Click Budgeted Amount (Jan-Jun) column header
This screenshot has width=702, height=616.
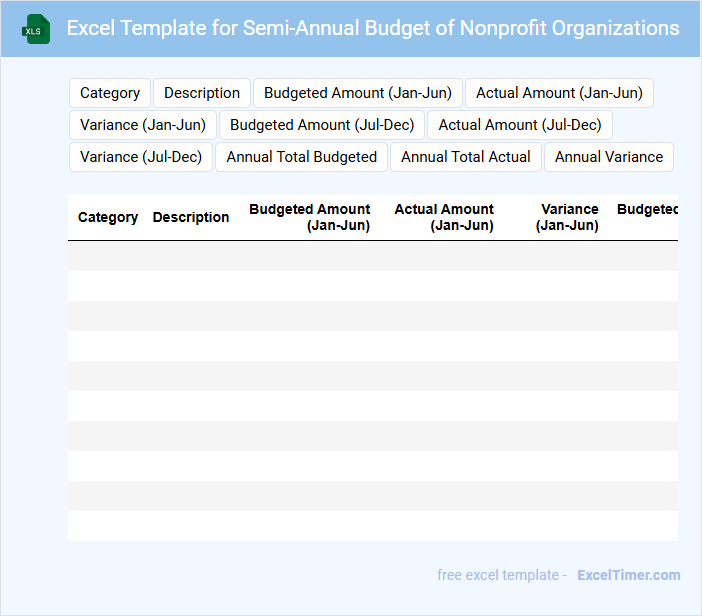[x=310, y=217]
